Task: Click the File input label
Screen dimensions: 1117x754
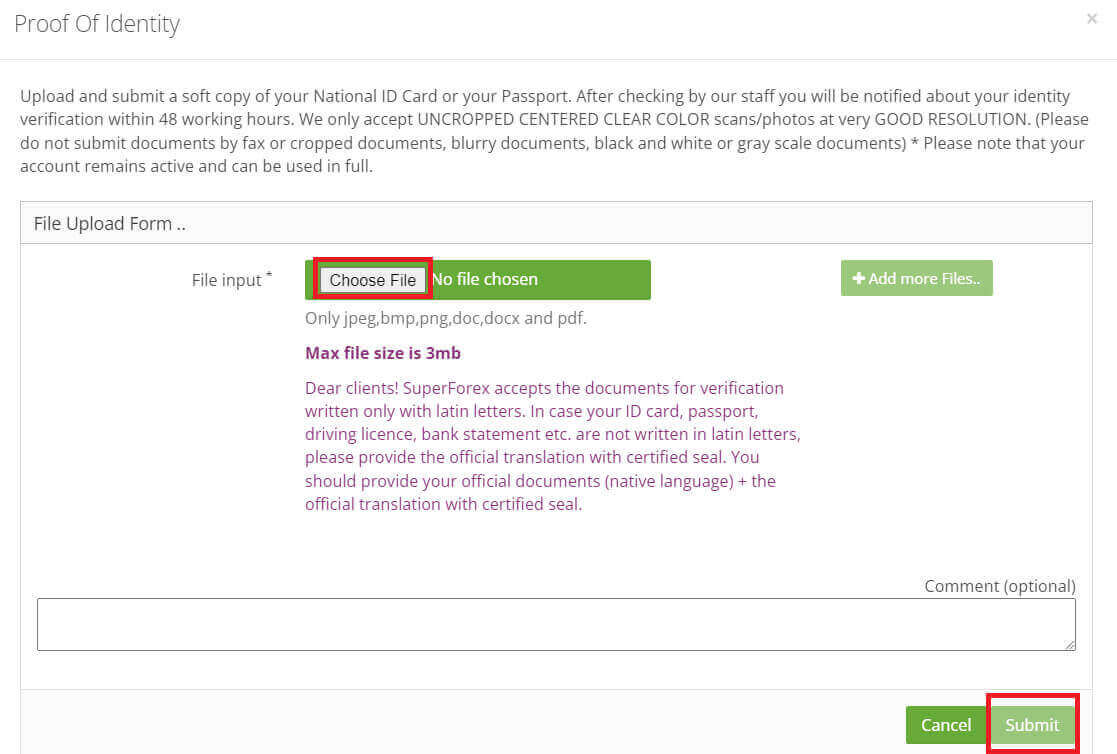Action: 226,280
